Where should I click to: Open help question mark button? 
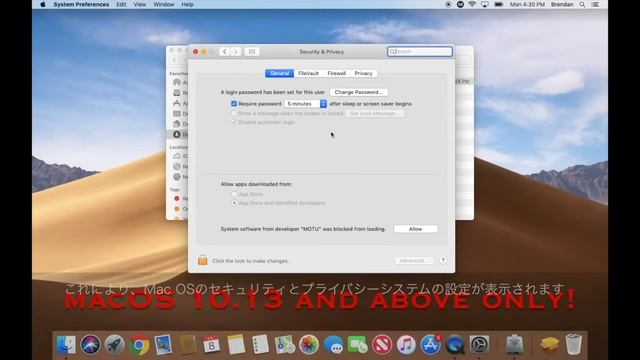point(443,260)
